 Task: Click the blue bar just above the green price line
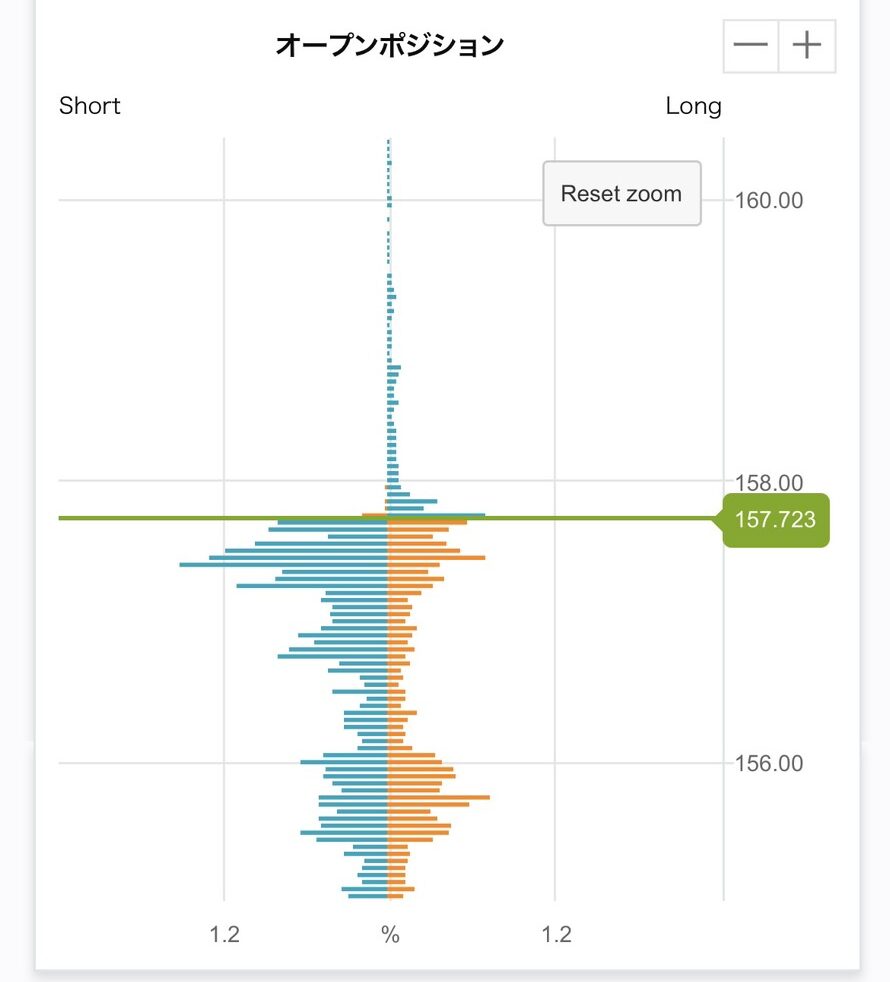click(x=436, y=515)
